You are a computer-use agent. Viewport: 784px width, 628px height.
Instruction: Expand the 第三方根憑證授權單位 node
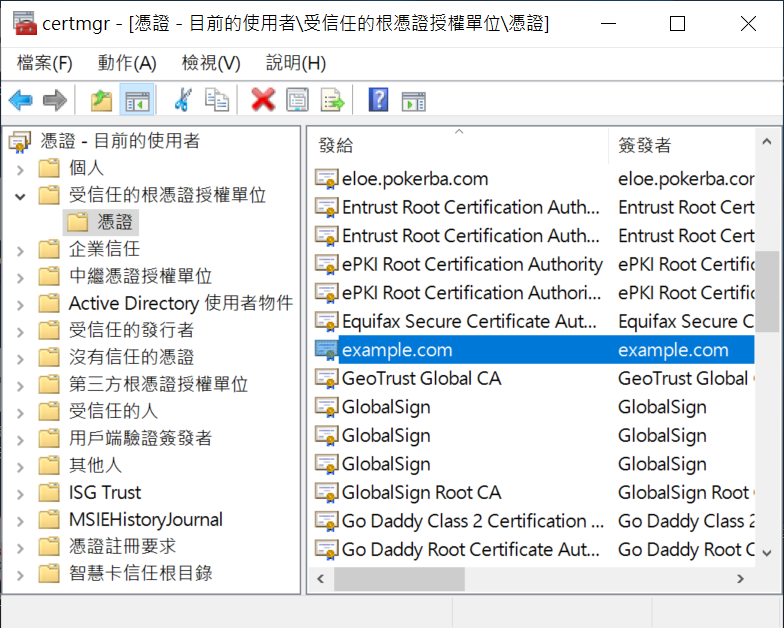[20, 386]
